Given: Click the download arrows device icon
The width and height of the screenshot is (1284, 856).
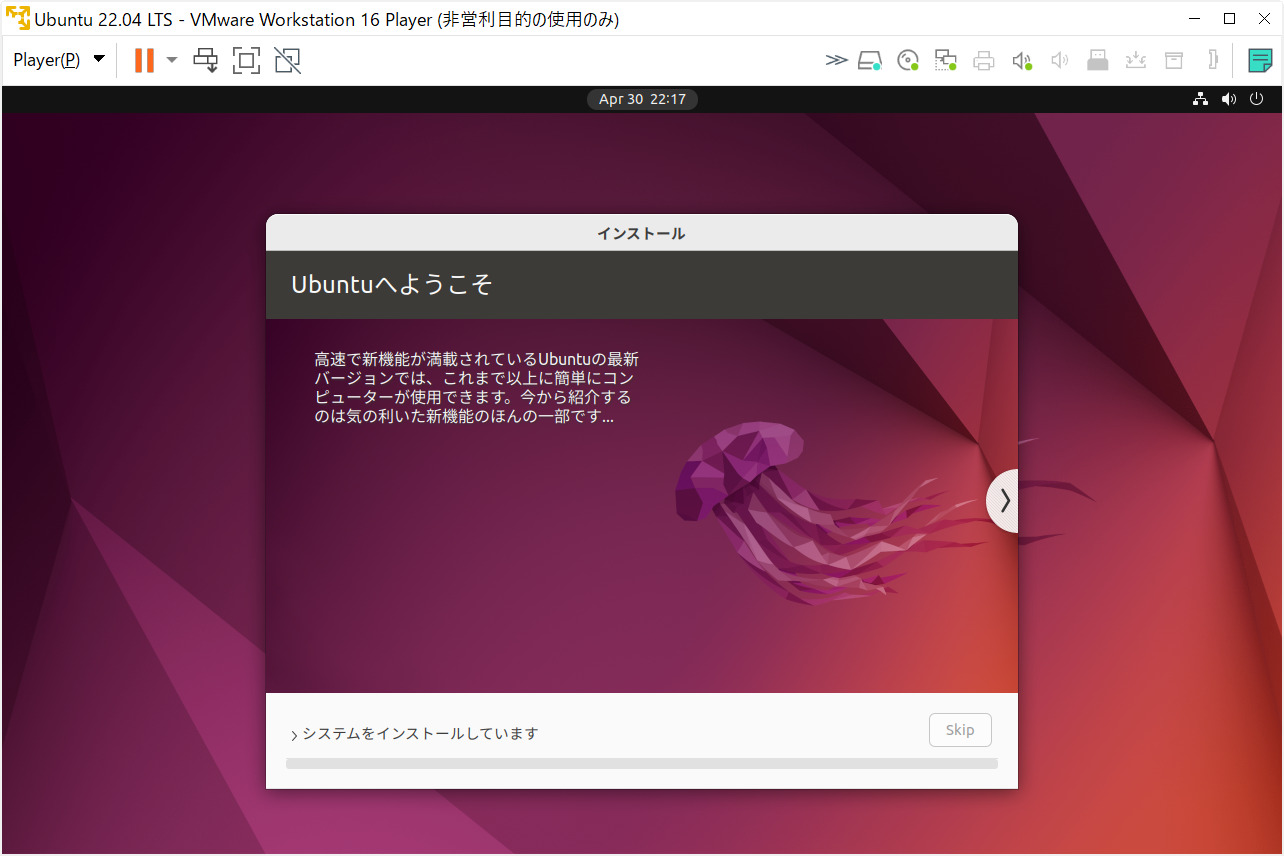Looking at the screenshot, I should click(1135, 60).
